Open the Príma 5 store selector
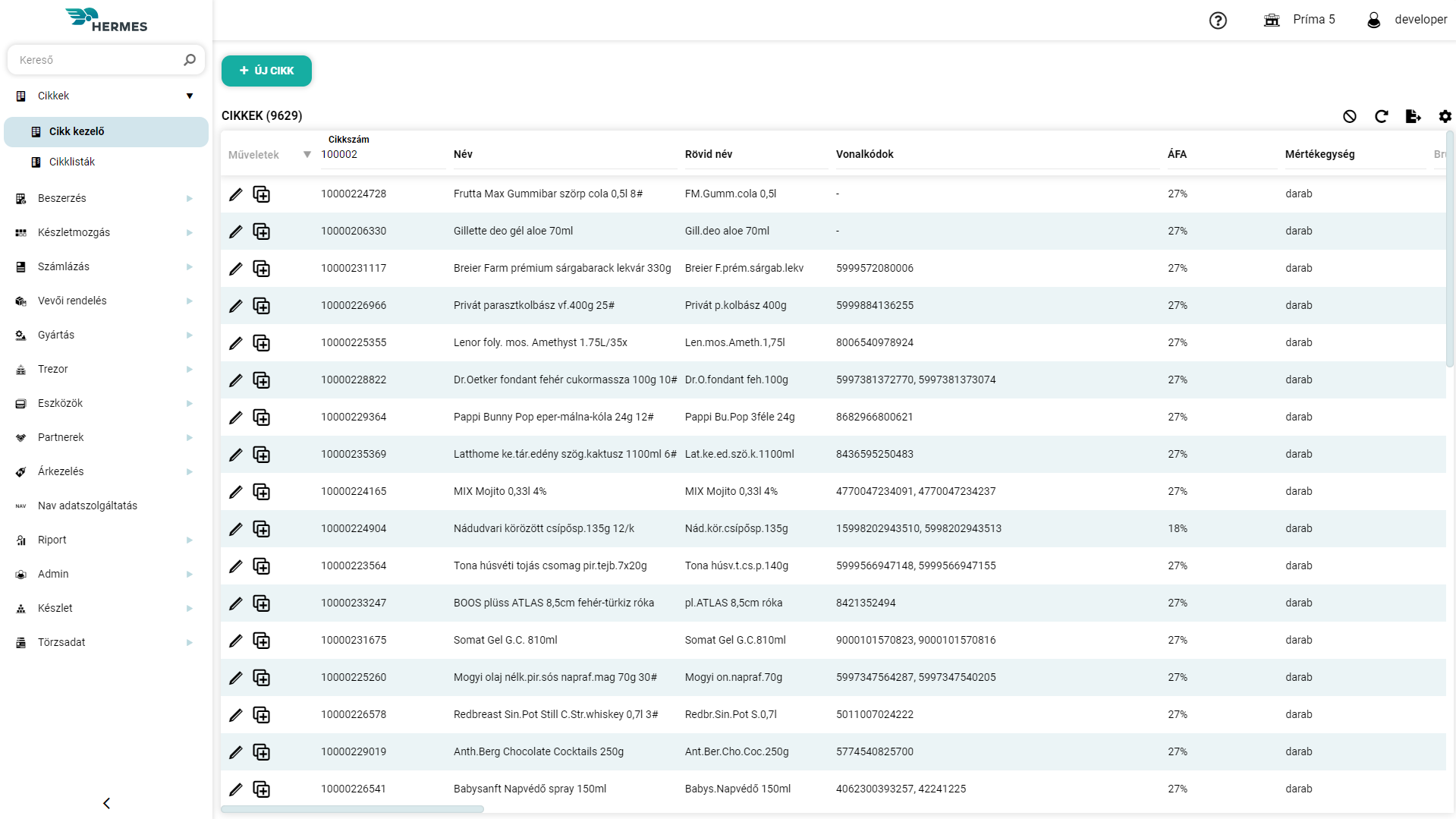Screen dimensions: 1456x819 tap(1299, 20)
